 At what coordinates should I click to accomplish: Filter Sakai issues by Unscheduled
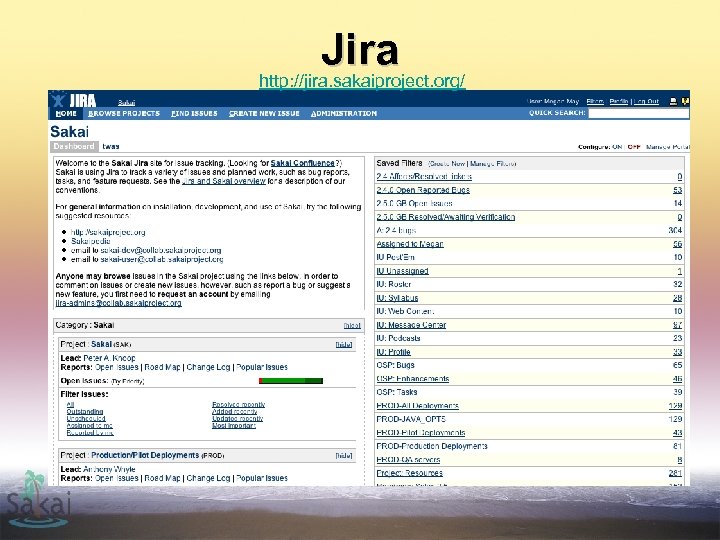pos(86,418)
